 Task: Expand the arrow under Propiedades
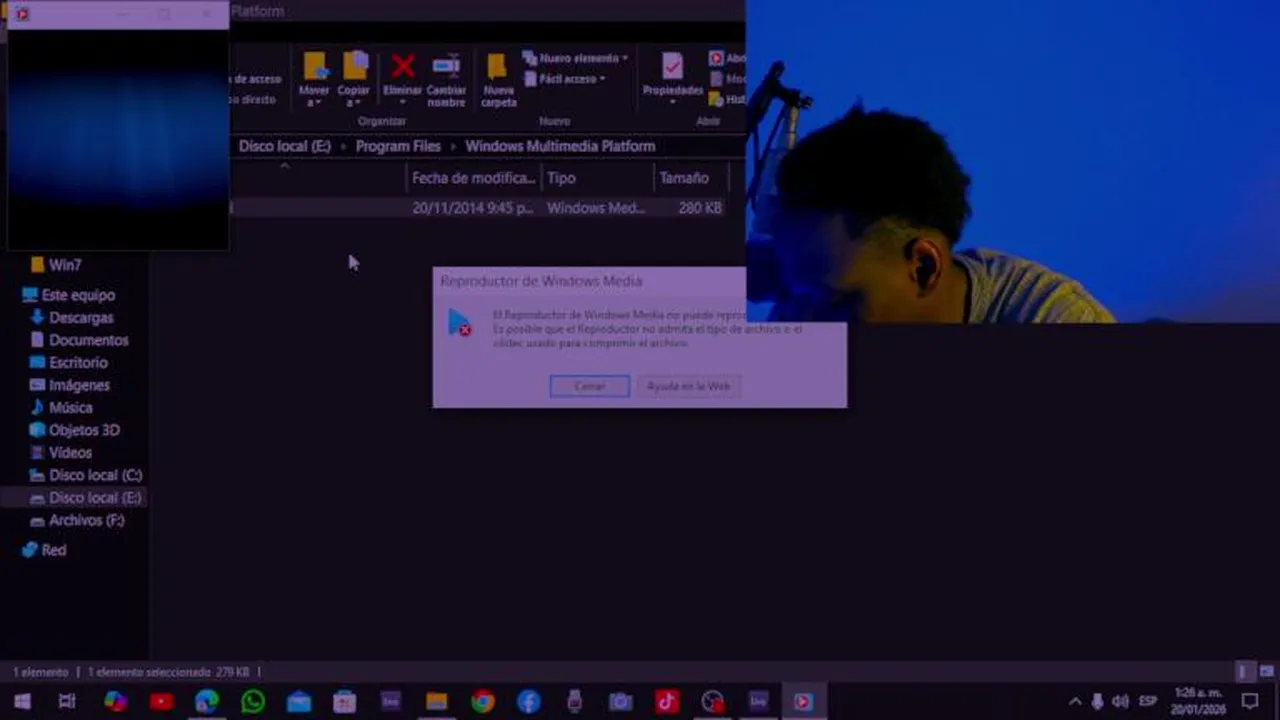coord(672,102)
